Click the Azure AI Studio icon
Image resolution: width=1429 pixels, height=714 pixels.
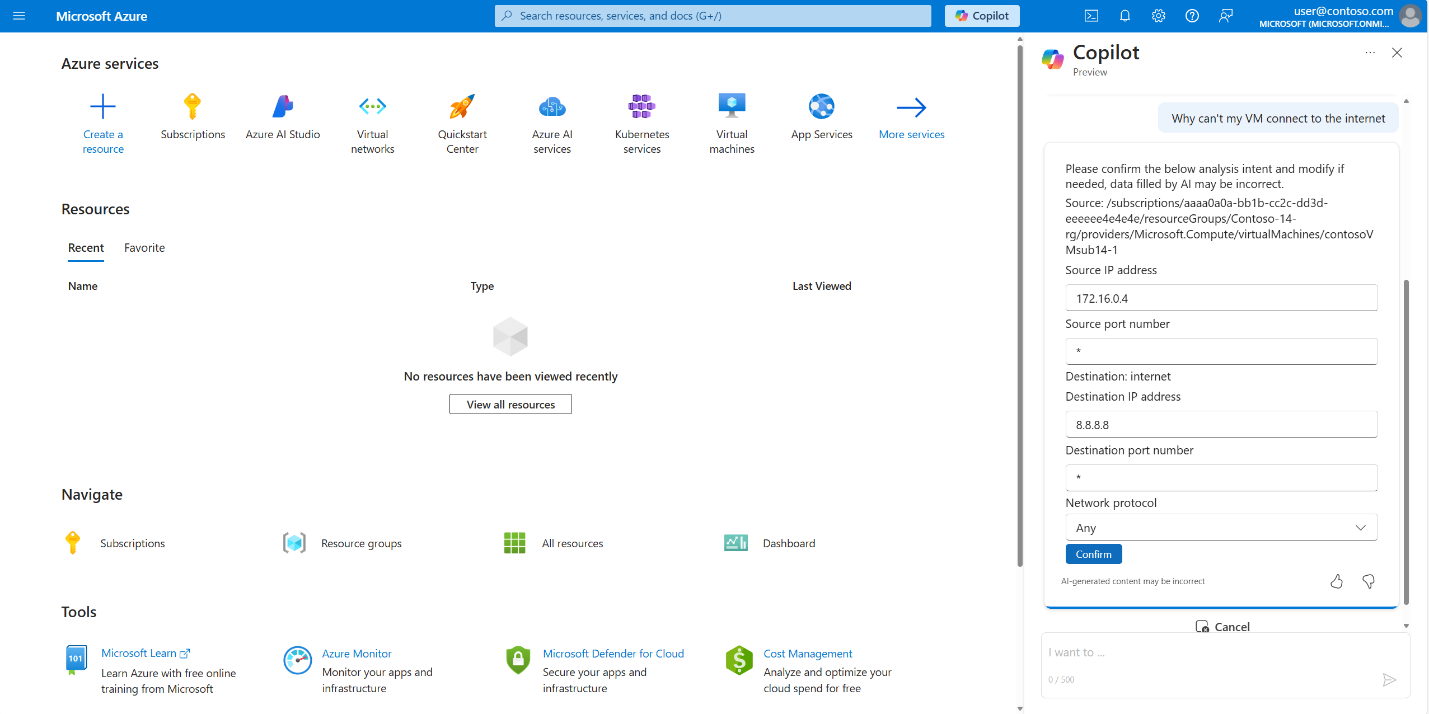click(283, 107)
